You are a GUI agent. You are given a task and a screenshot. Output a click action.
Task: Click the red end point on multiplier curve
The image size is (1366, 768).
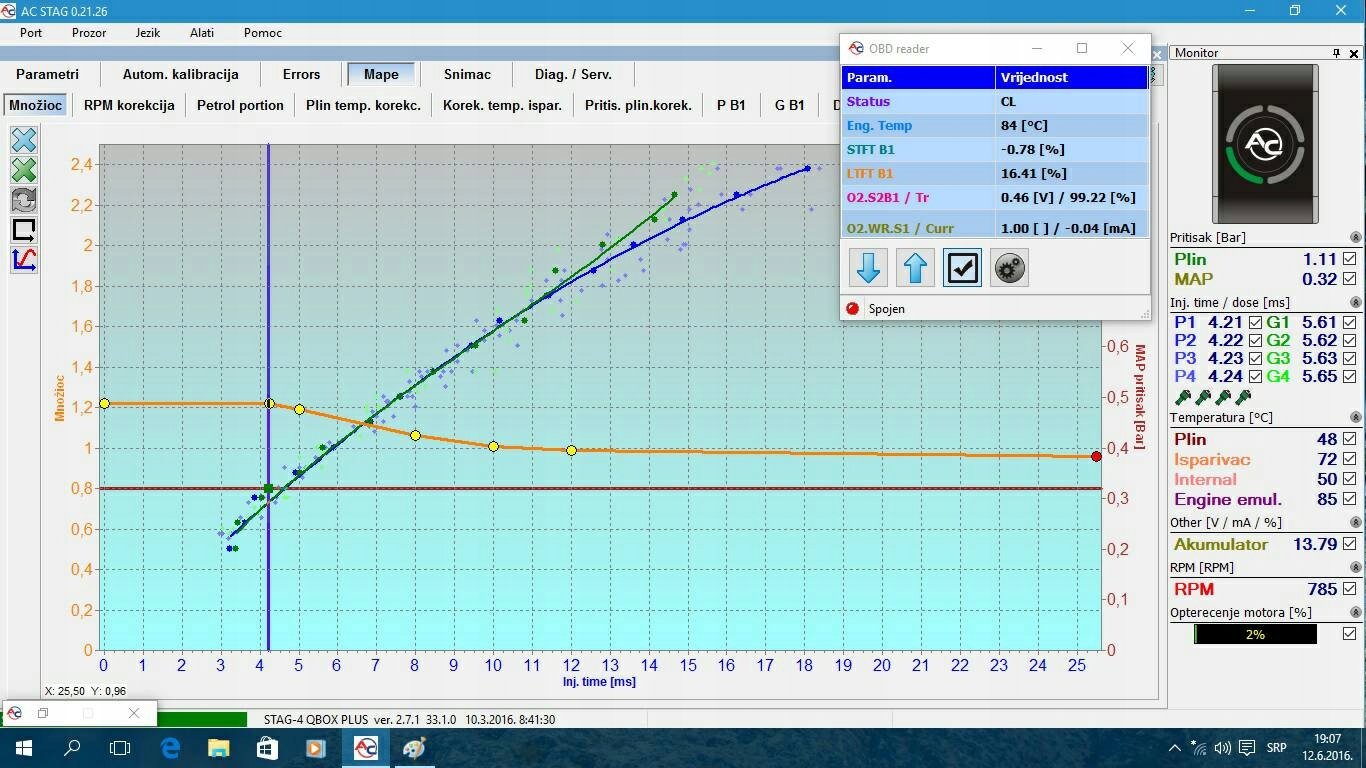coord(1097,456)
